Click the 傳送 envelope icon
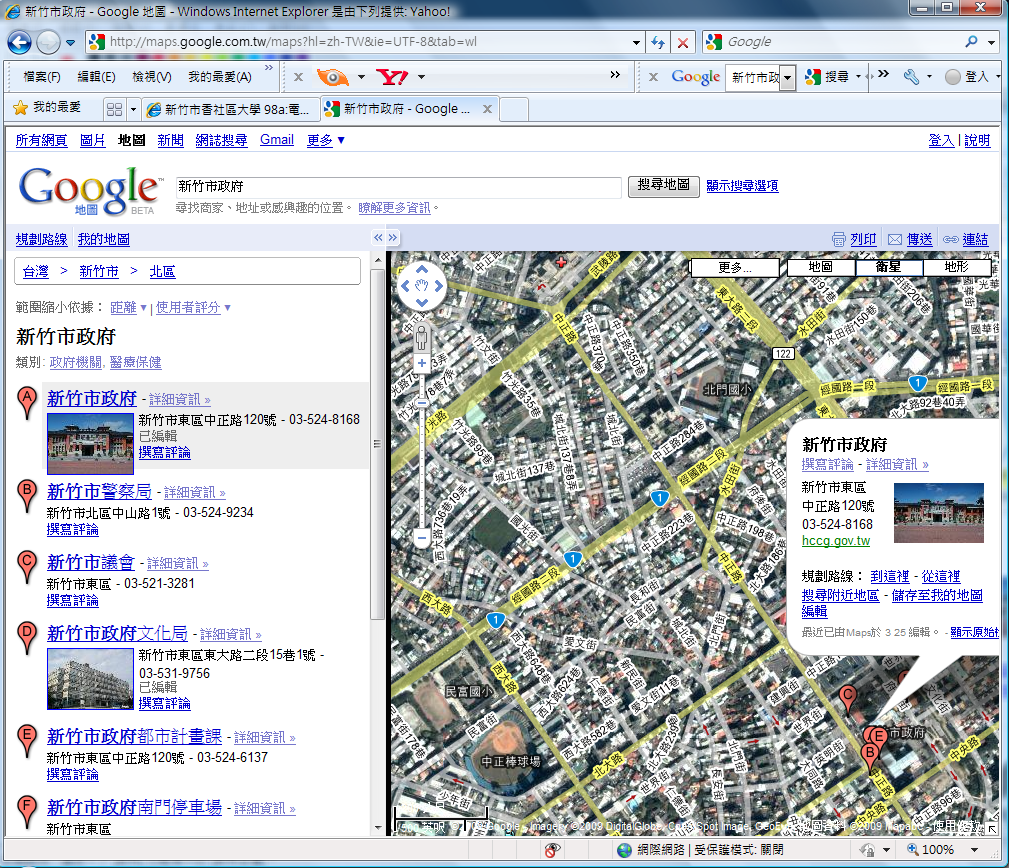Image resolution: width=1009 pixels, height=868 pixels. [894, 239]
